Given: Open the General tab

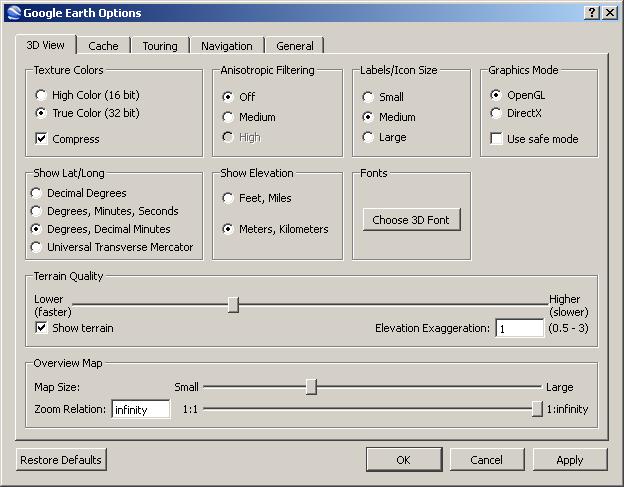Looking at the screenshot, I should point(295,46).
